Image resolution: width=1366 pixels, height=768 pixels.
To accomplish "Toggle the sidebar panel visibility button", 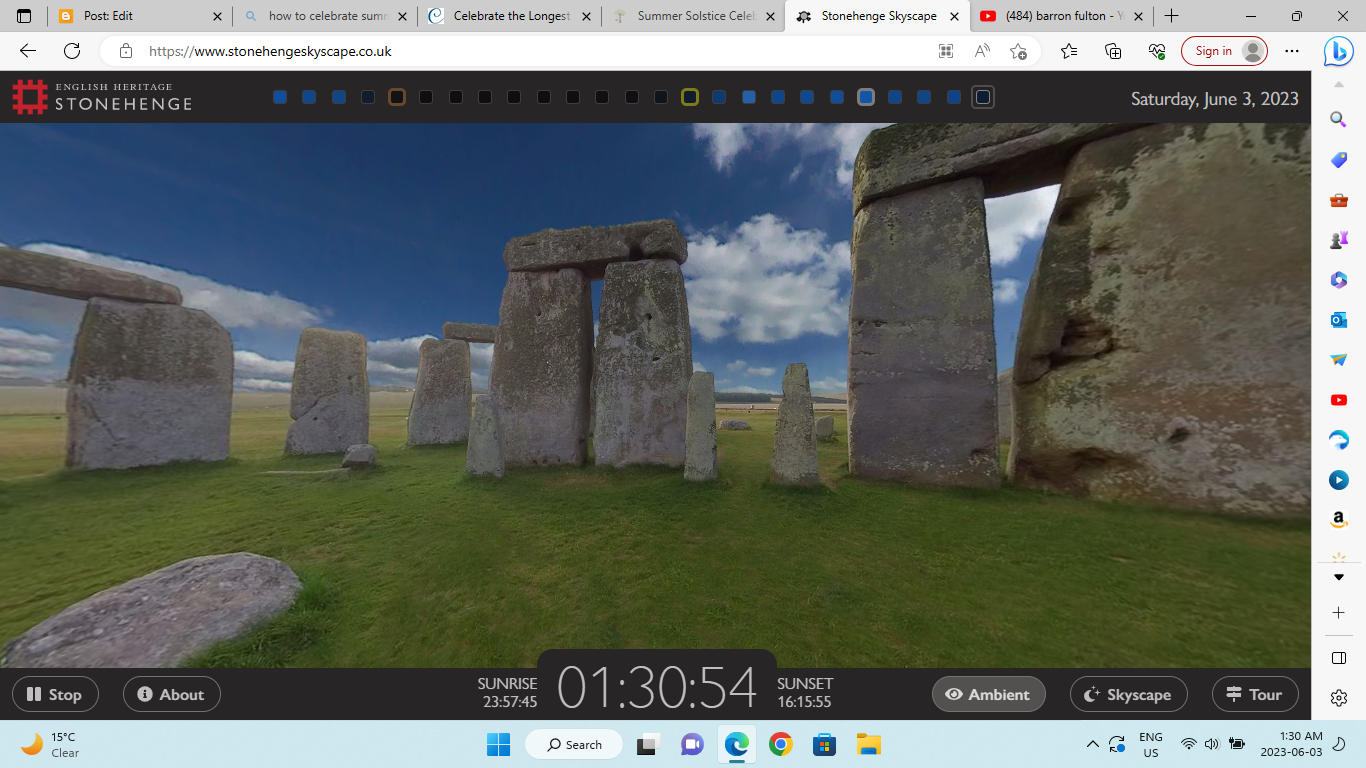I will point(1338,658).
